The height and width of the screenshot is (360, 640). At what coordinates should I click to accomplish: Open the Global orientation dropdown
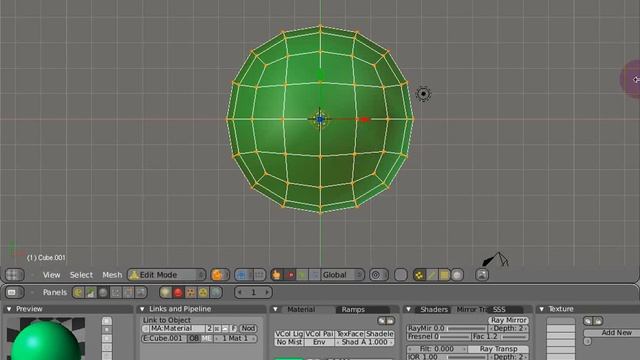pos(342,275)
